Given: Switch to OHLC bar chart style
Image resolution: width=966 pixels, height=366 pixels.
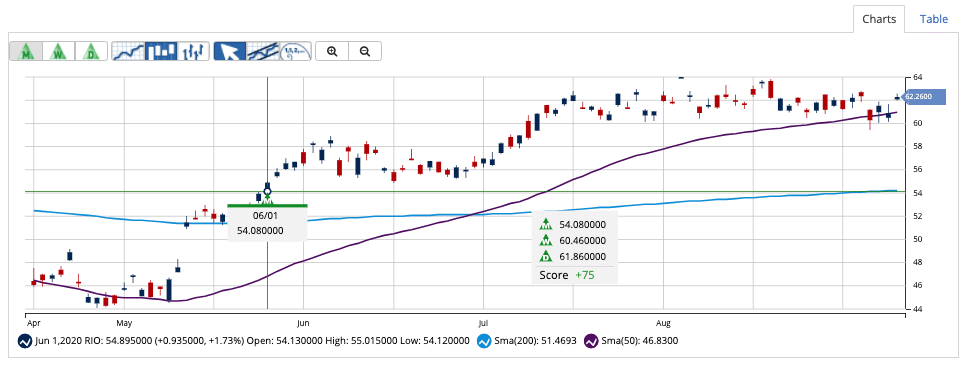Looking at the screenshot, I should coord(193,51).
